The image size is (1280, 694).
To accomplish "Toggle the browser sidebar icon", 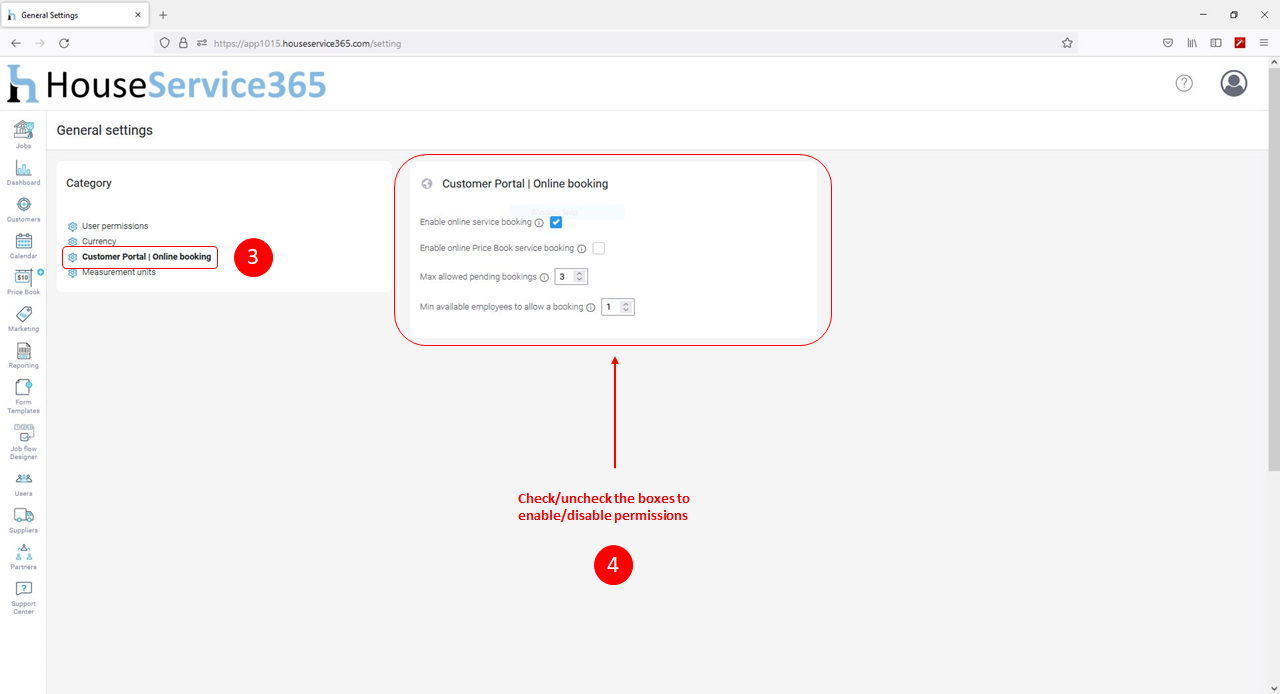I will pyautogui.click(x=1216, y=43).
